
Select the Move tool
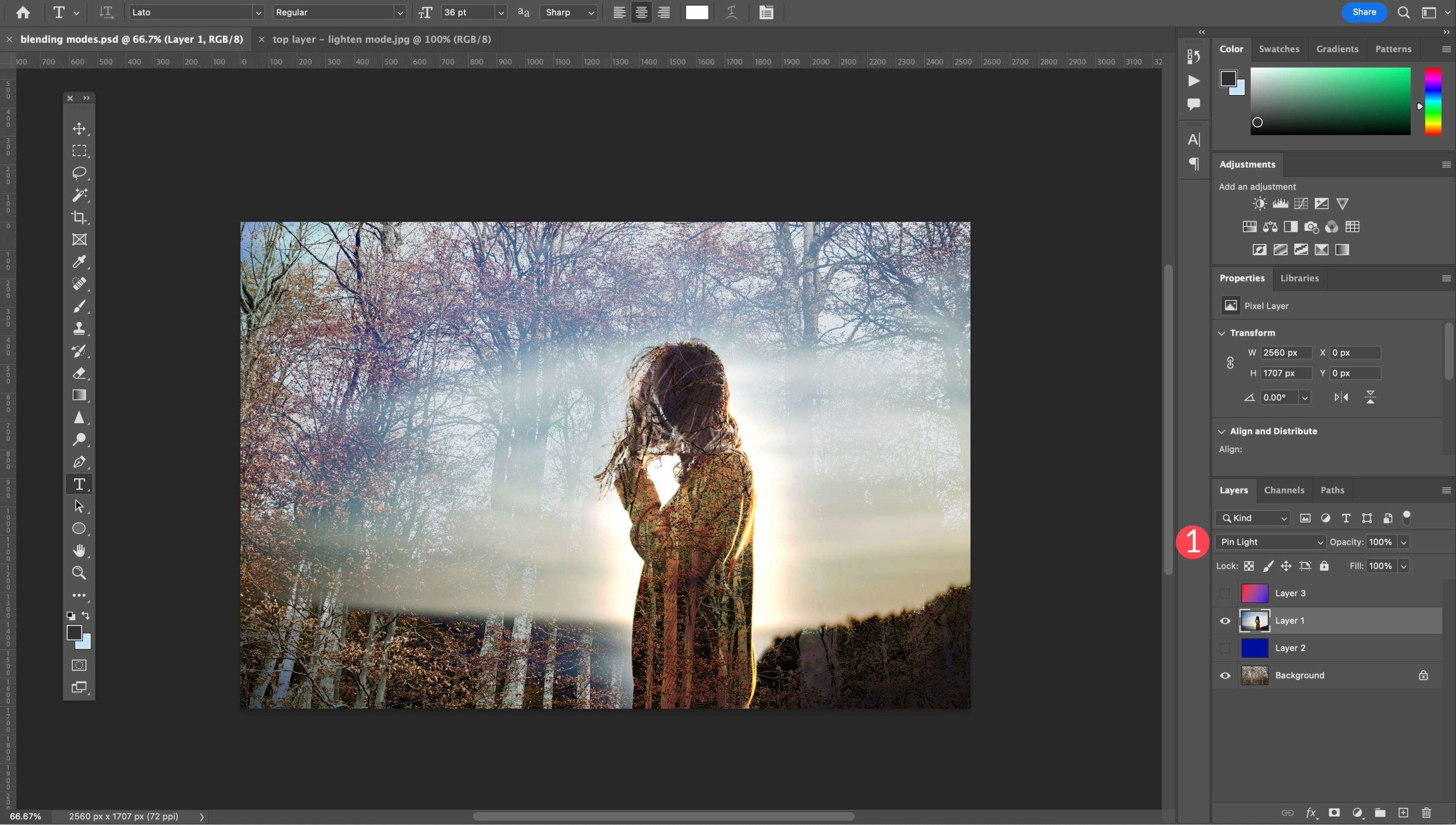[x=79, y=128]
